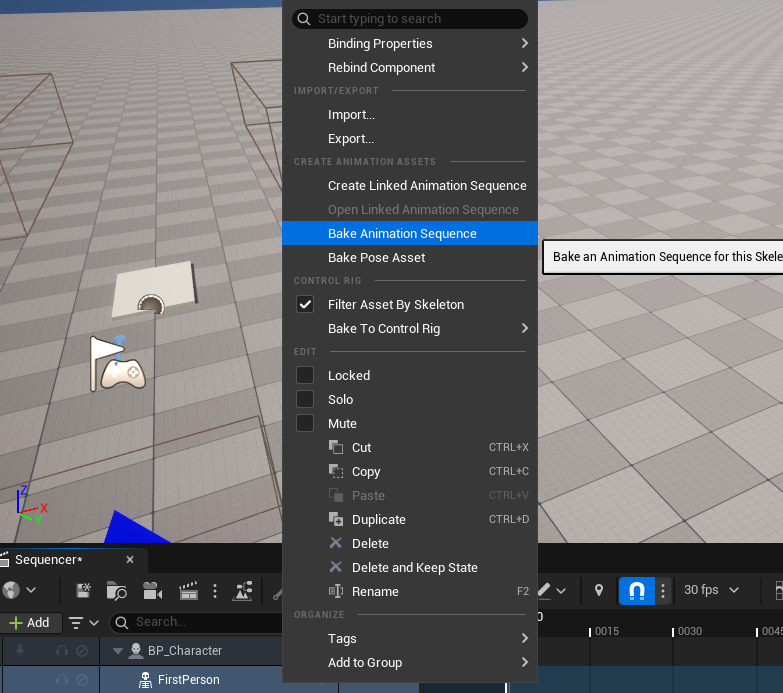Choose Delete and Keep State
This screenshot has height=693, width=783.
pyautogui.click(x=409, y=567)
